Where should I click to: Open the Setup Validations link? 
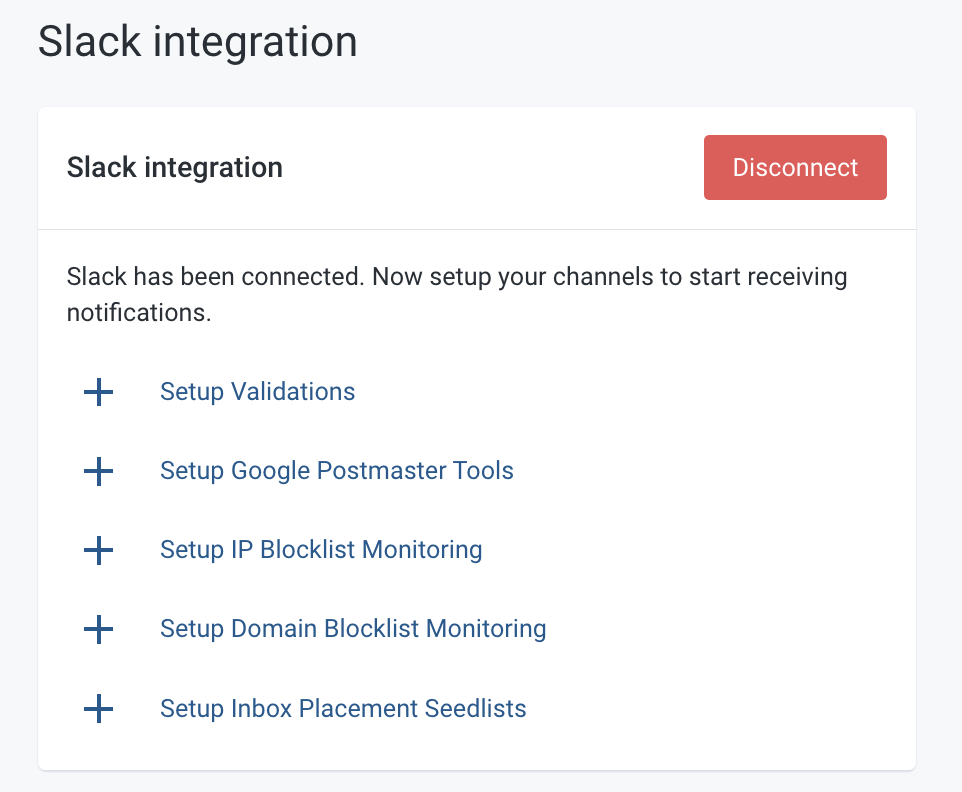tap(258, 392)
